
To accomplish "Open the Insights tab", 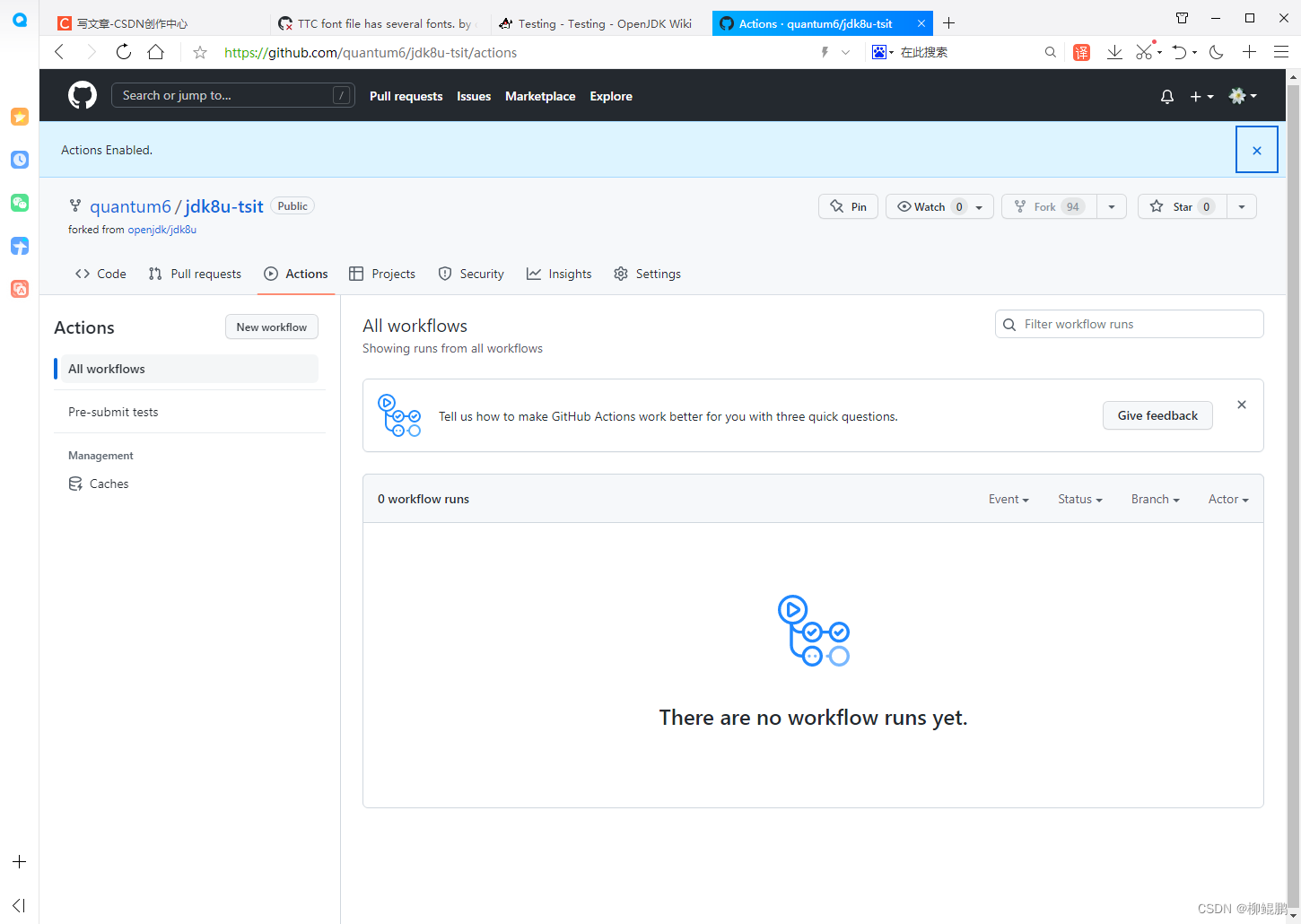I will click(559, 274).
